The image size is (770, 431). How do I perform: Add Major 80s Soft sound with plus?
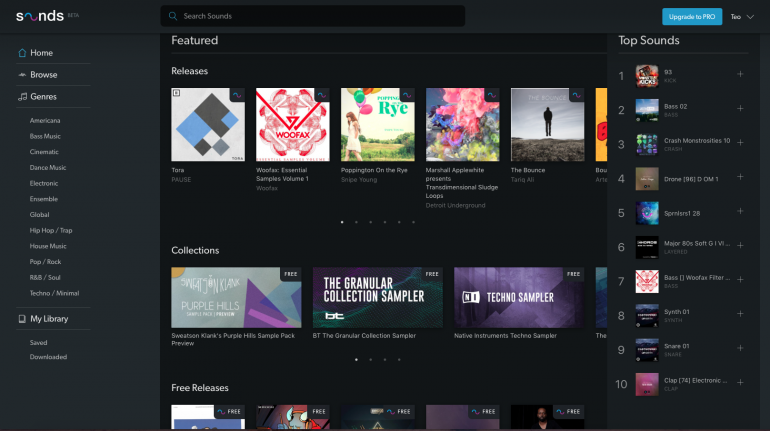pos(740,245)
